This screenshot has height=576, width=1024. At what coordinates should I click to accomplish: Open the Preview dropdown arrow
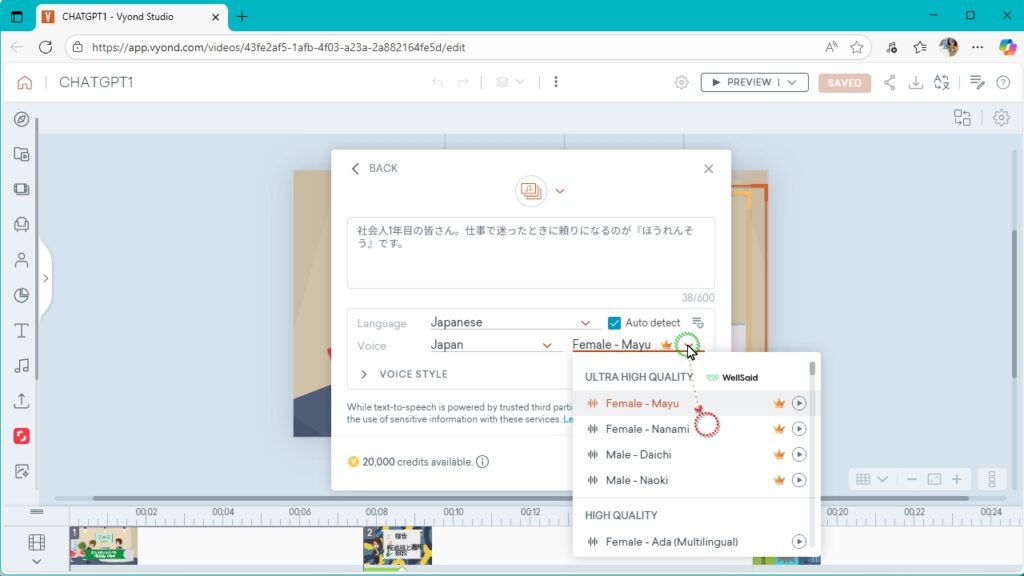tap(792, 82)
